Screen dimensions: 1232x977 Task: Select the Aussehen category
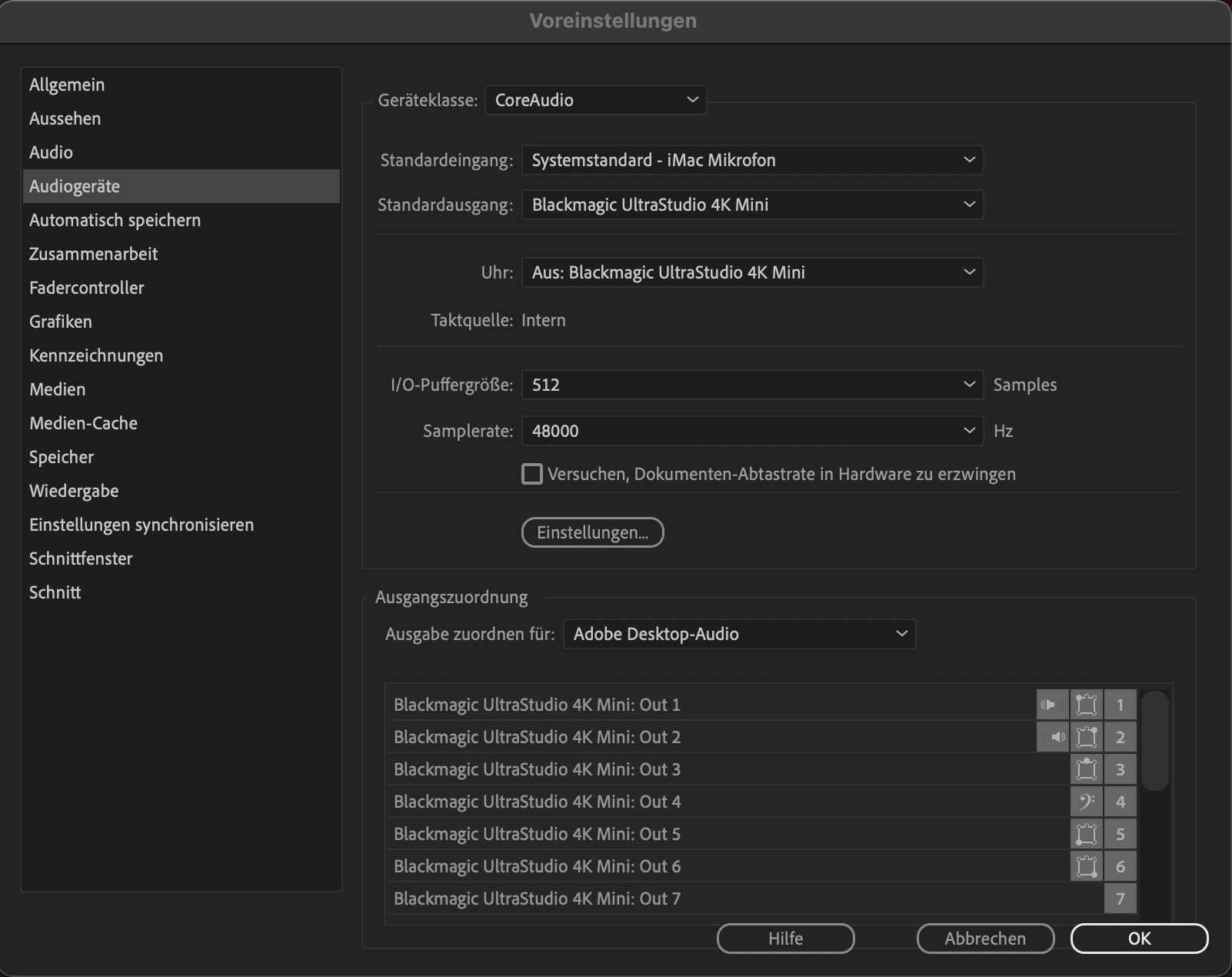coord(181,118)
